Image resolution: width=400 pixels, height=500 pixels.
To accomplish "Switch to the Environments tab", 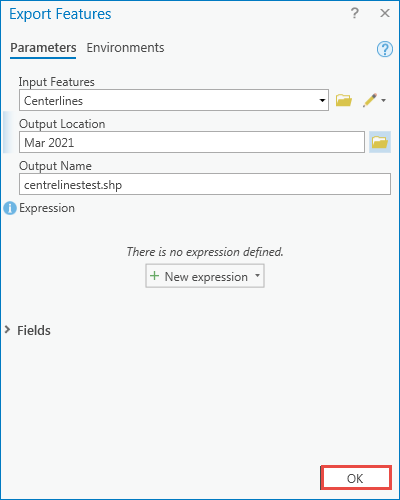I will click(x=125, y=48).
